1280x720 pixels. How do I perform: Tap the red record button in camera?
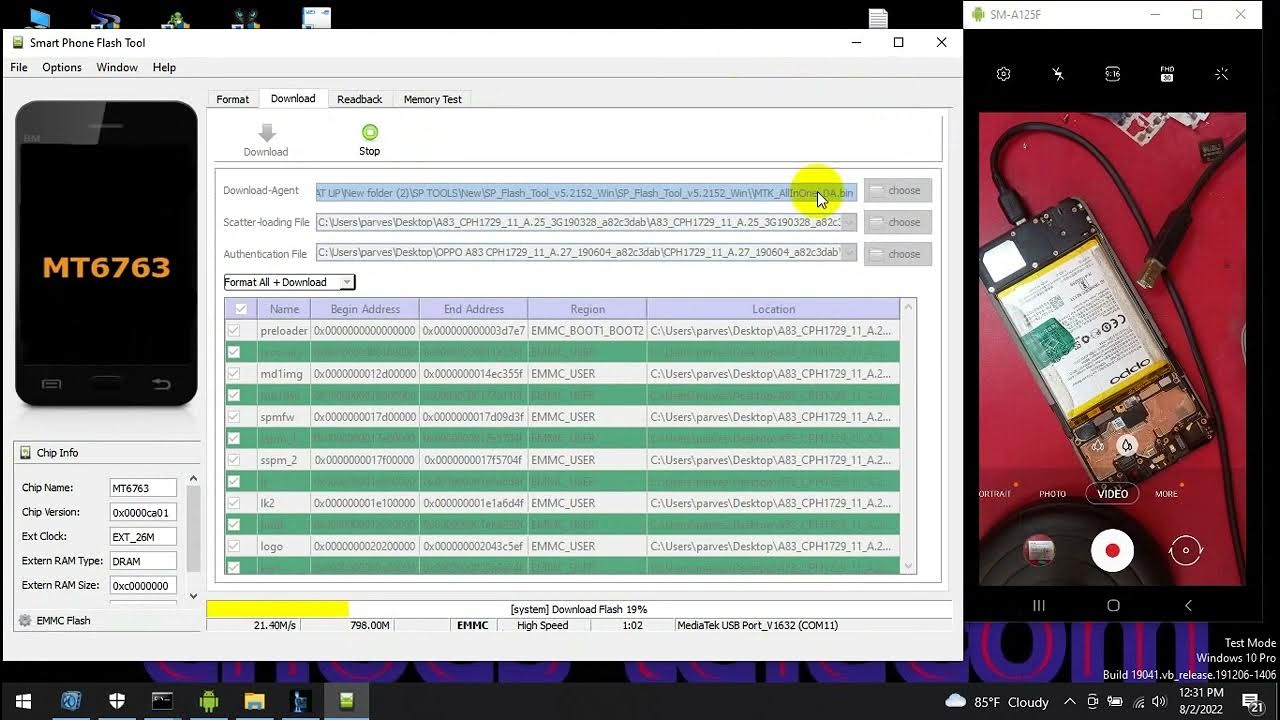click(1112, 550)
